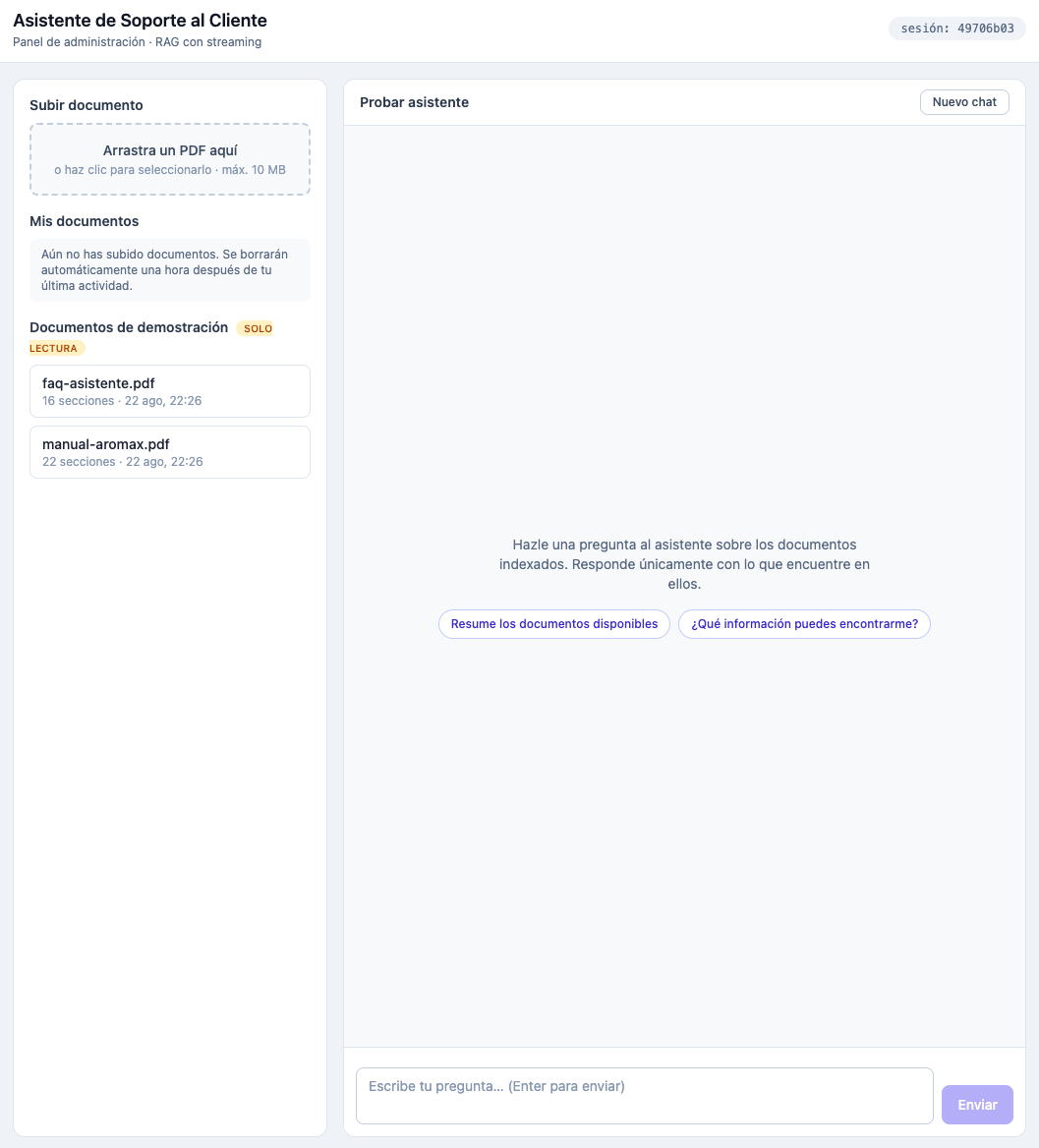Image resolution: width=1039 pixels, height=1148 pixels.
Task: Click the "Panel de administración" subtitle
Action: pos(79,41)
